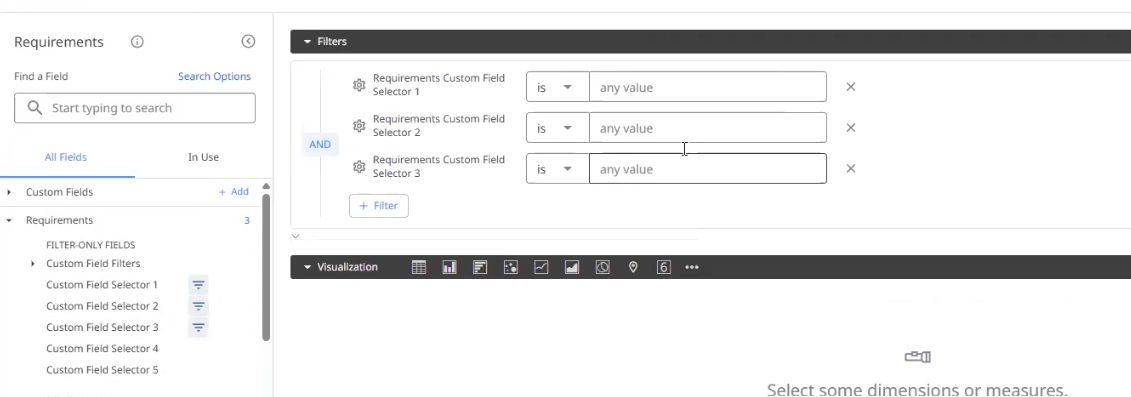Click the Requirements explore title
Image resolution: width=1131 pixels, height=397 pixels.
59,42
